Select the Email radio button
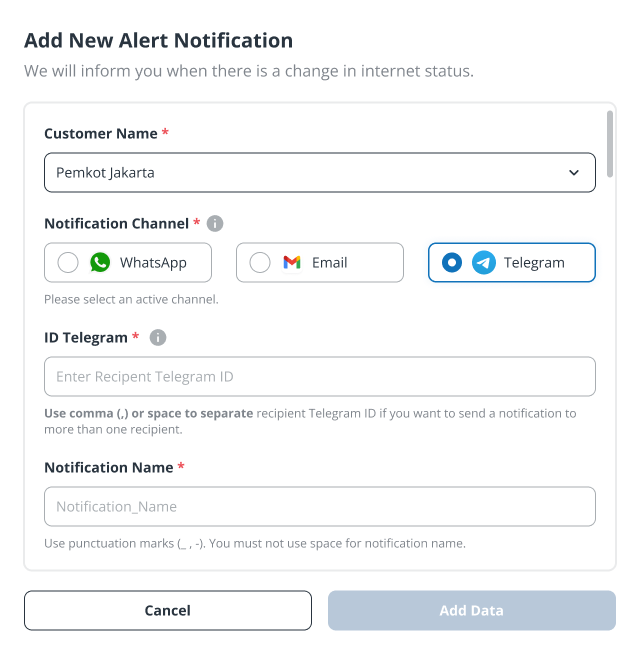This screenshot has height=655, width=640. coord(259,262)
